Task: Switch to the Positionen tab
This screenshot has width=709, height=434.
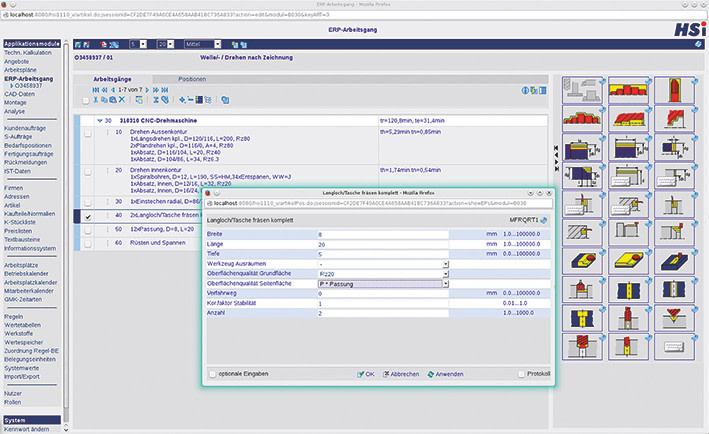Action: (x=192, y=79)
